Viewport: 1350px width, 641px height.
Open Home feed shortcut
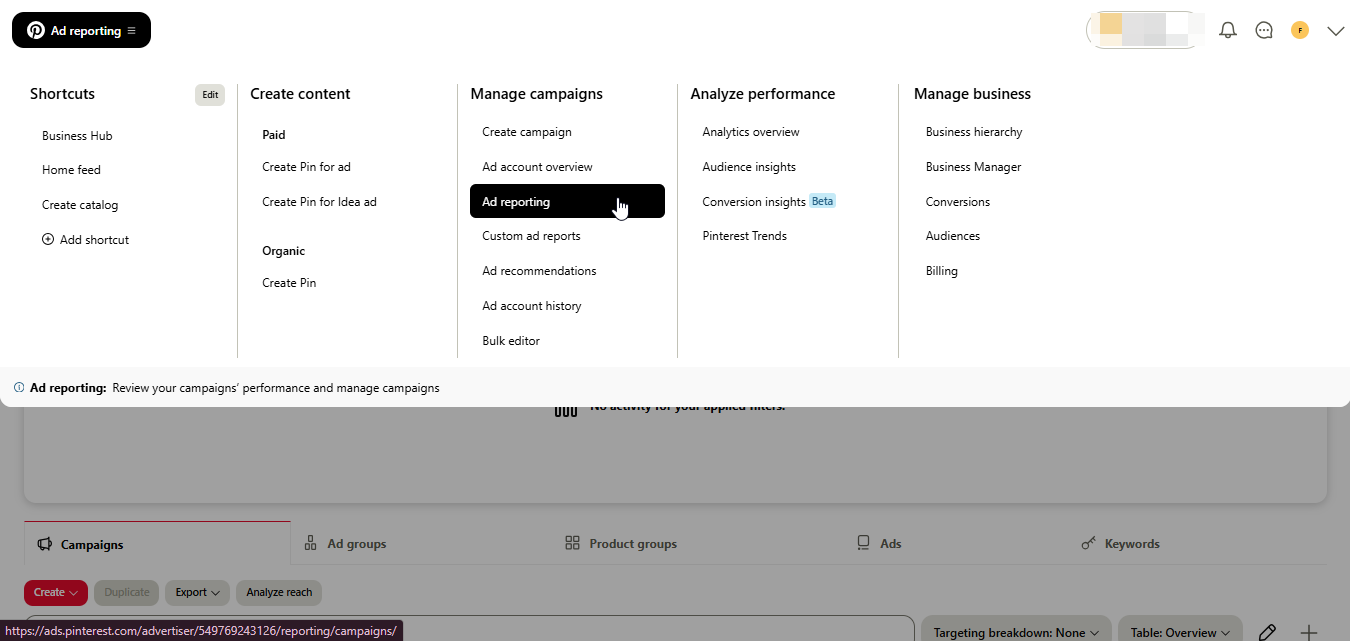pyautogui.click(x=71, y=170)
